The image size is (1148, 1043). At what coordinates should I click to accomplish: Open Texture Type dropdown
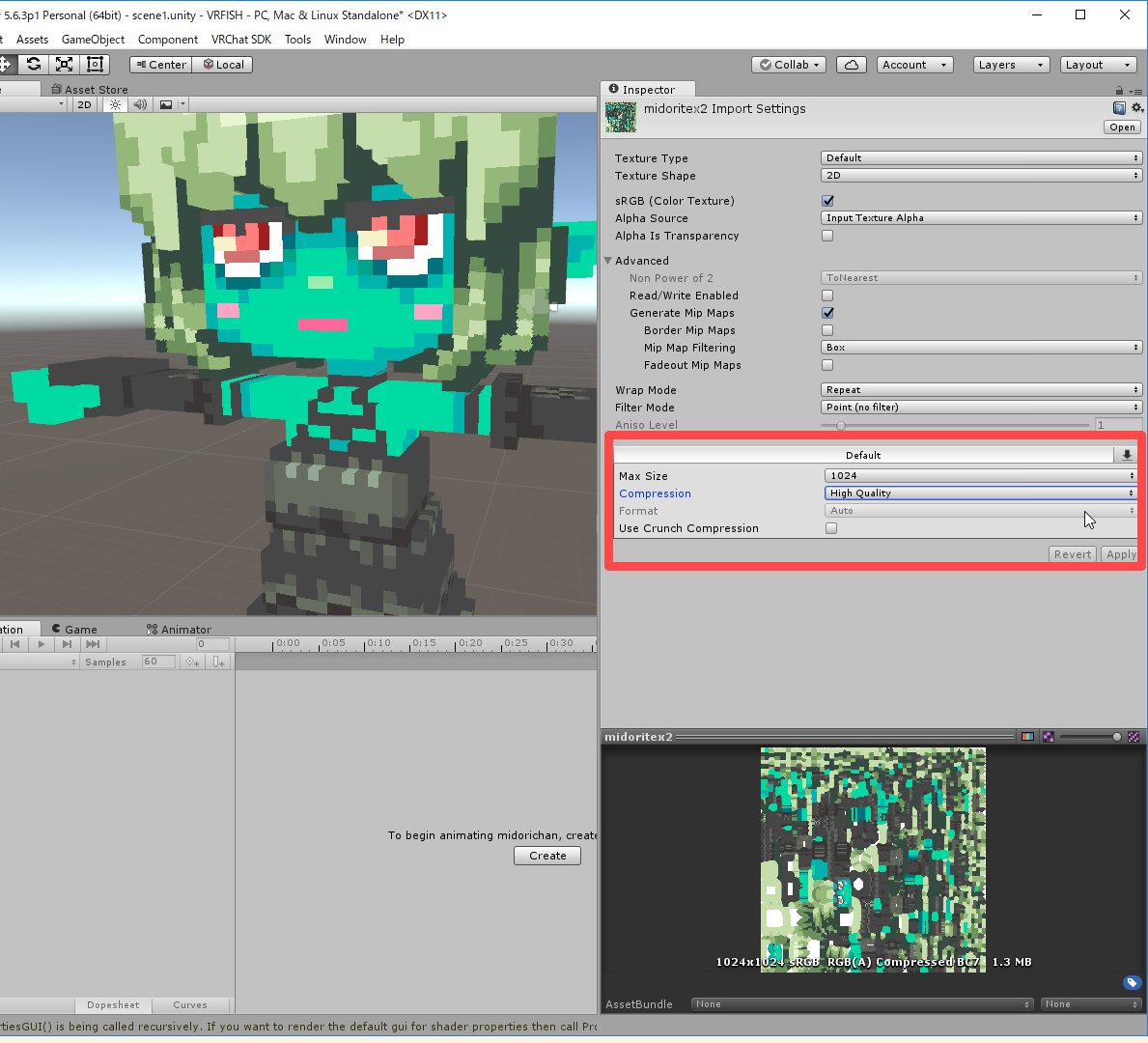tap(981, 158)
